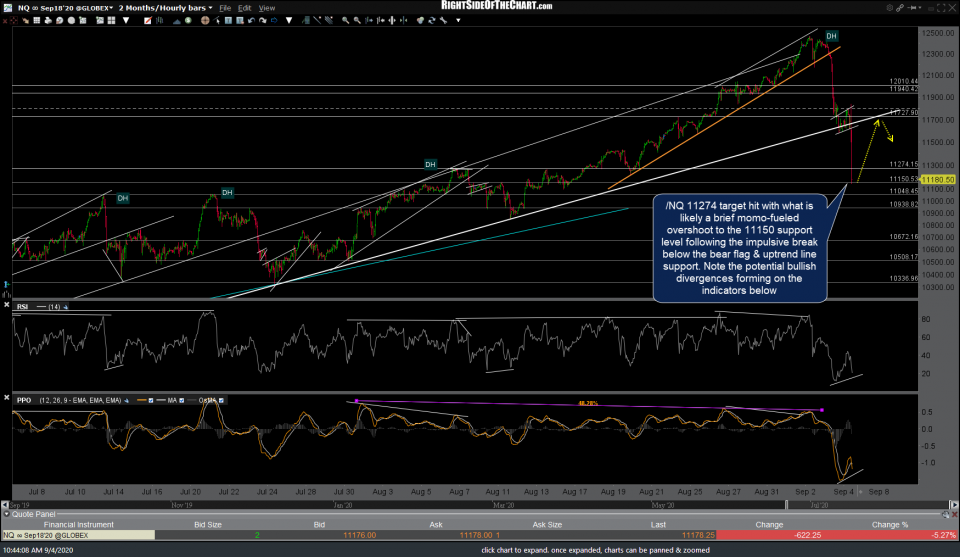Viewport: 960px width, 557px height.
Task: Click the refresh chart icon
Action: (432, 20)
